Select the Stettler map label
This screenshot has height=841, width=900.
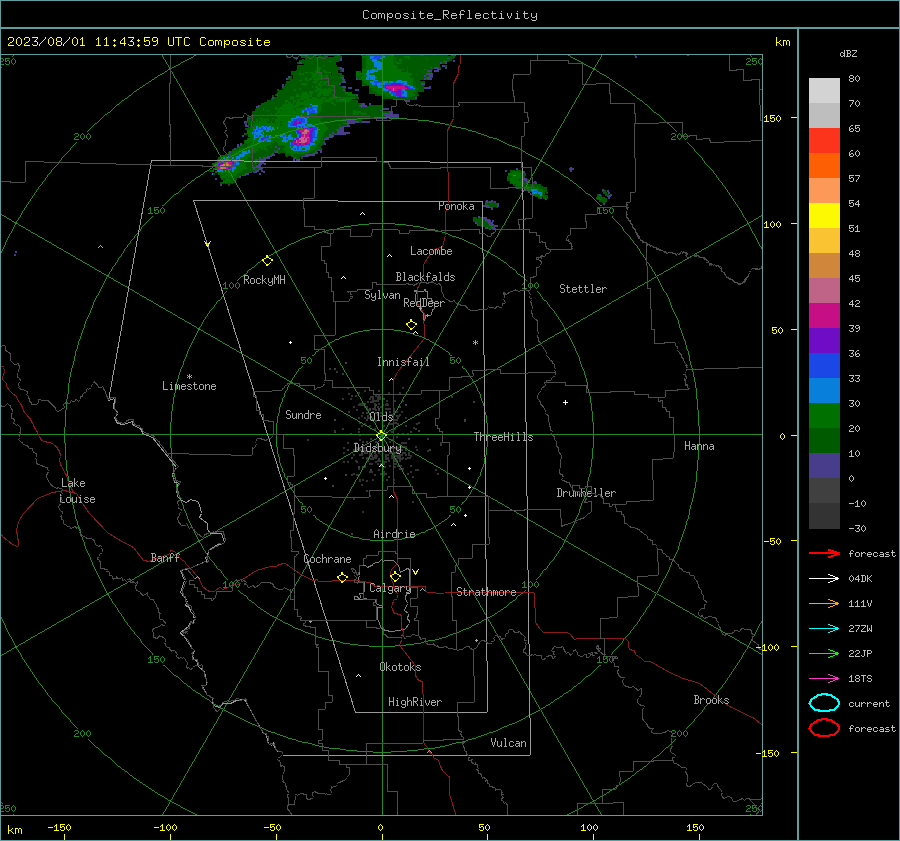pyautogui.click(x=583, y=289)
